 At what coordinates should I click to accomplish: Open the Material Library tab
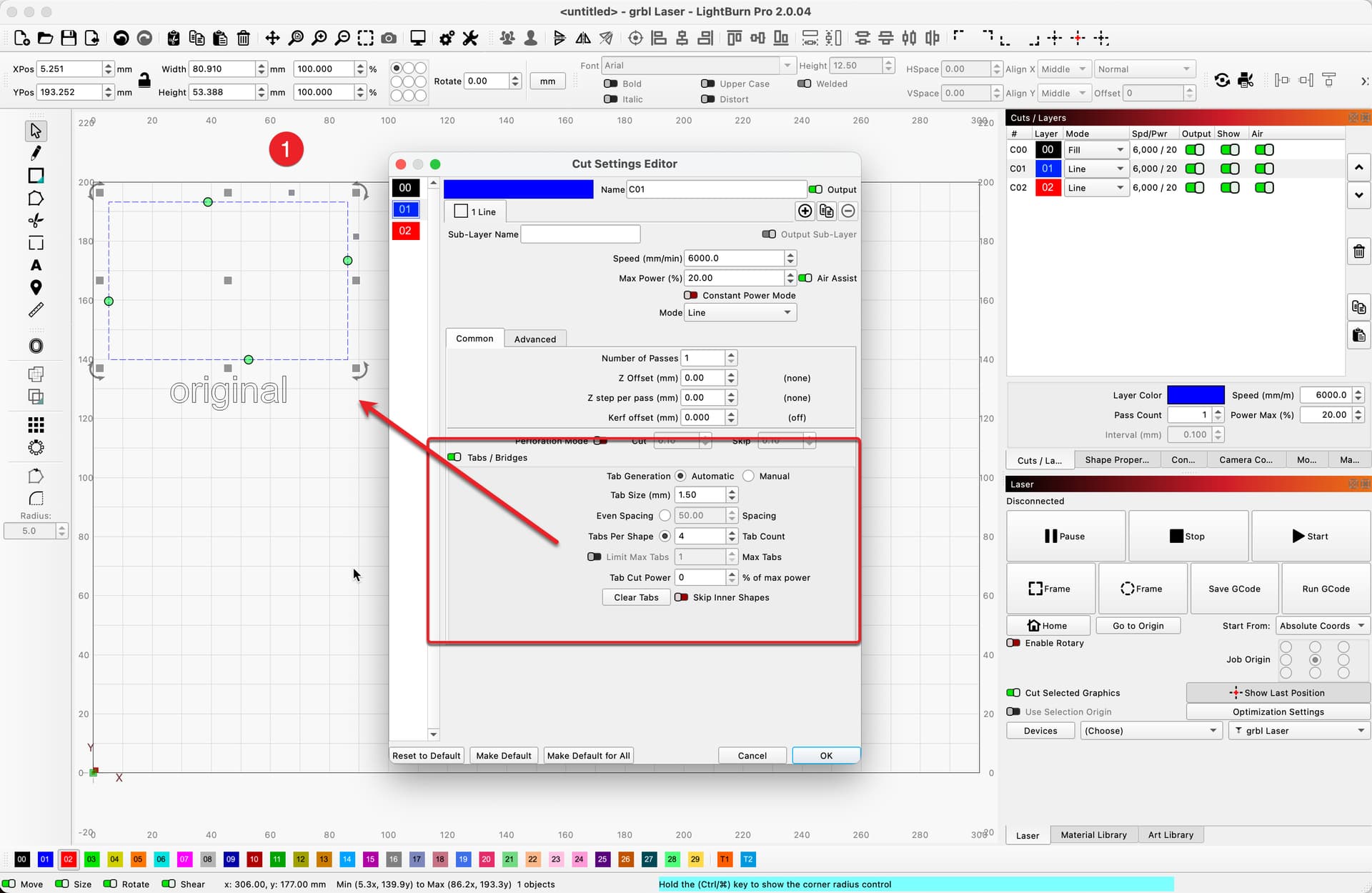pyautogui.click(x=1093, y=834)
